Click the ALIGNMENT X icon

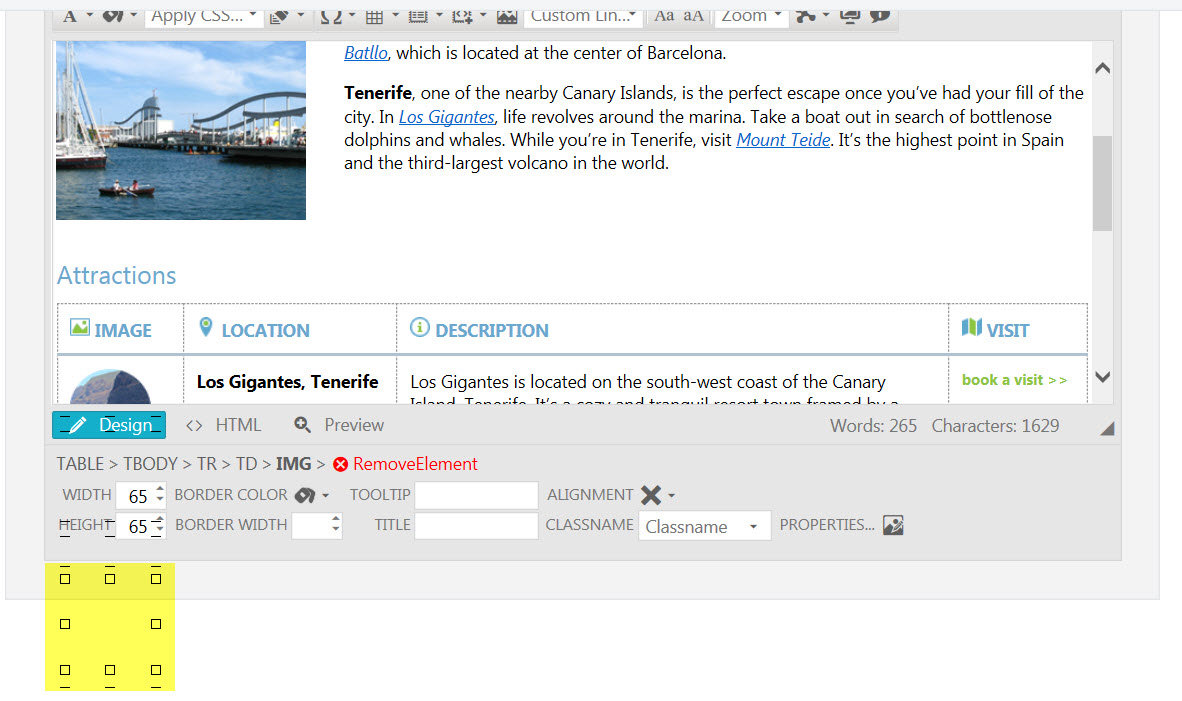tap(651, 495)
